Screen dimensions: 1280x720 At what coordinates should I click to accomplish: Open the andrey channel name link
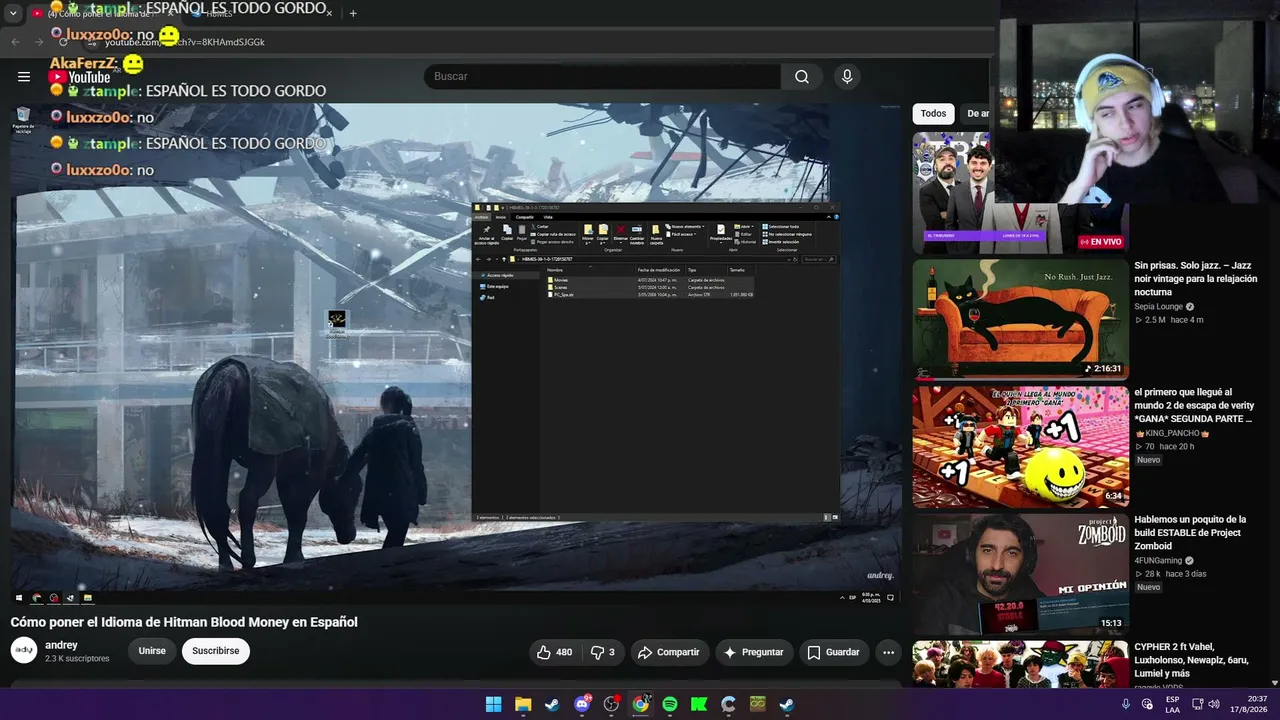click(x=61, y=645)
